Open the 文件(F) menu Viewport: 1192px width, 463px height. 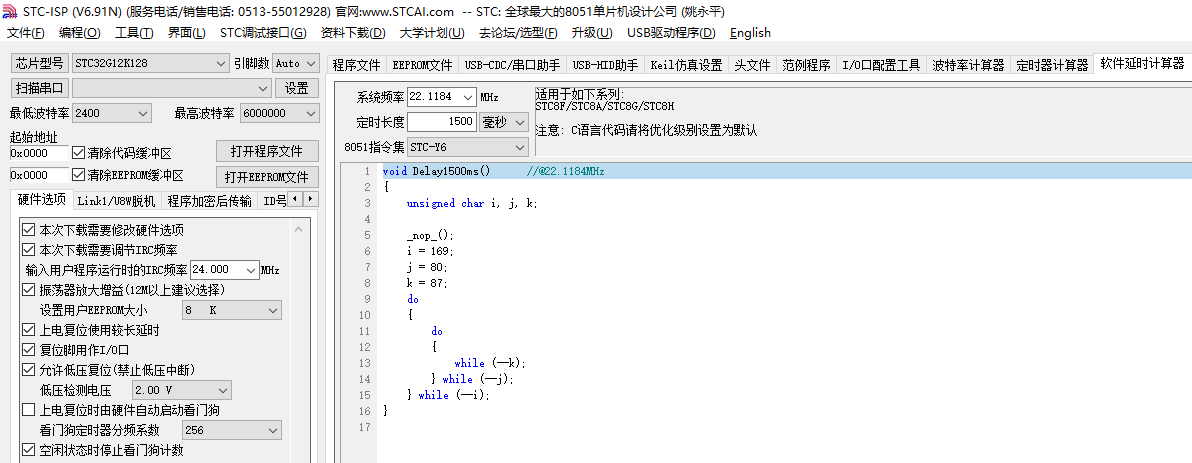pos(26,33)
